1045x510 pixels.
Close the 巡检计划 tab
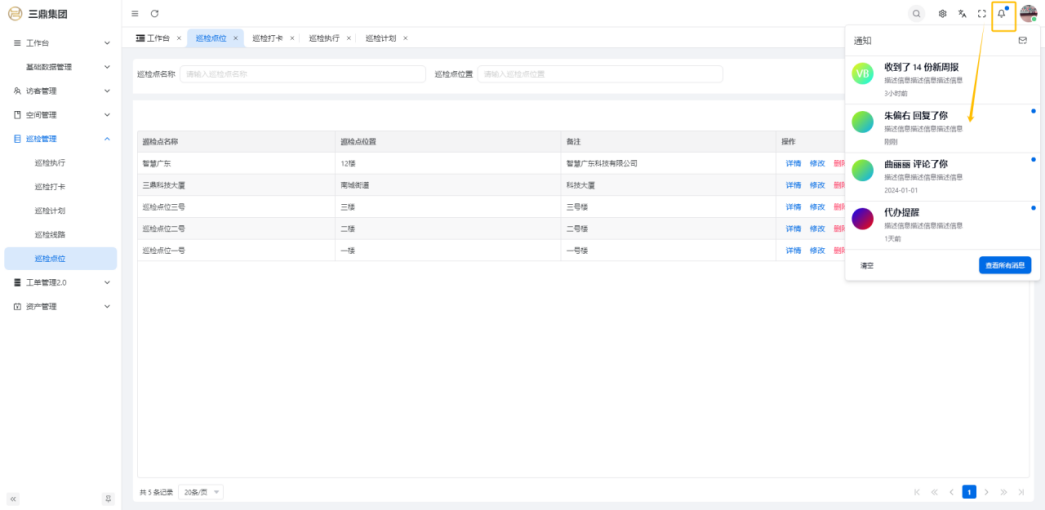pyautogui.click(x=405, y=38)
